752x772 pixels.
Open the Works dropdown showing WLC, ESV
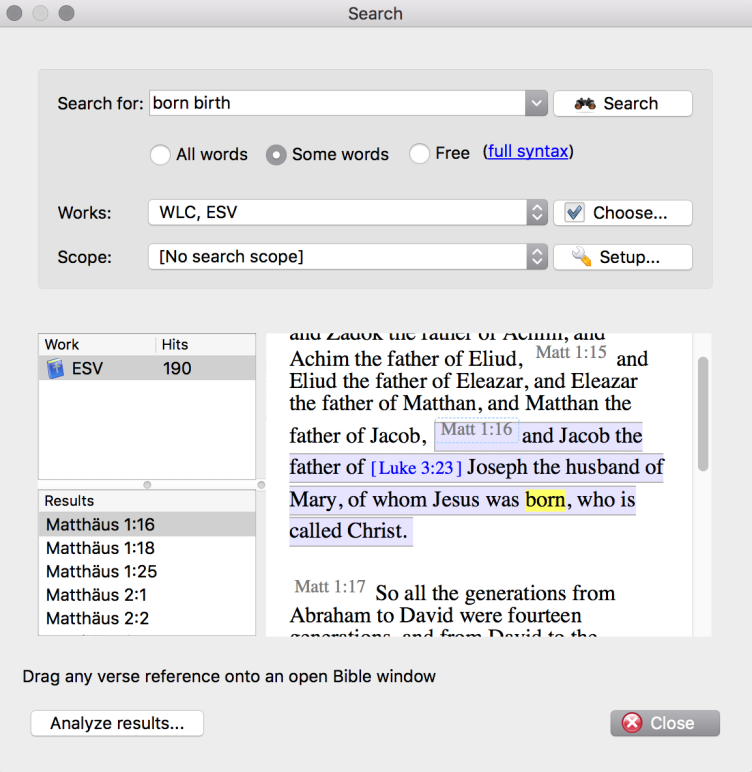click(537, 213)
